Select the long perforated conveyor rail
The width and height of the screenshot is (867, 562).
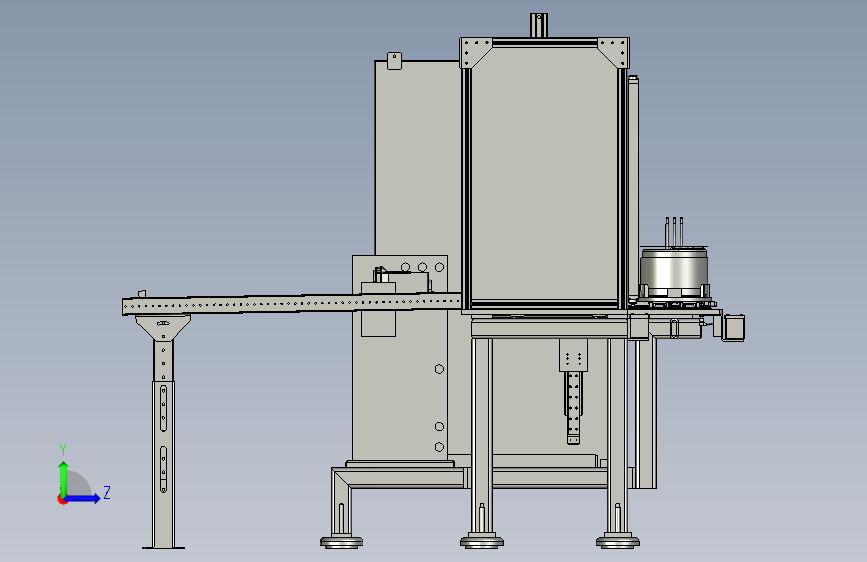pos(291,305)
